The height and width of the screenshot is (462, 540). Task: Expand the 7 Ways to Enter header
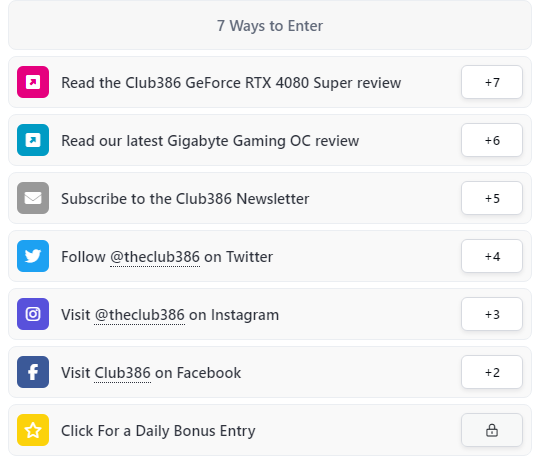(270, 25)
